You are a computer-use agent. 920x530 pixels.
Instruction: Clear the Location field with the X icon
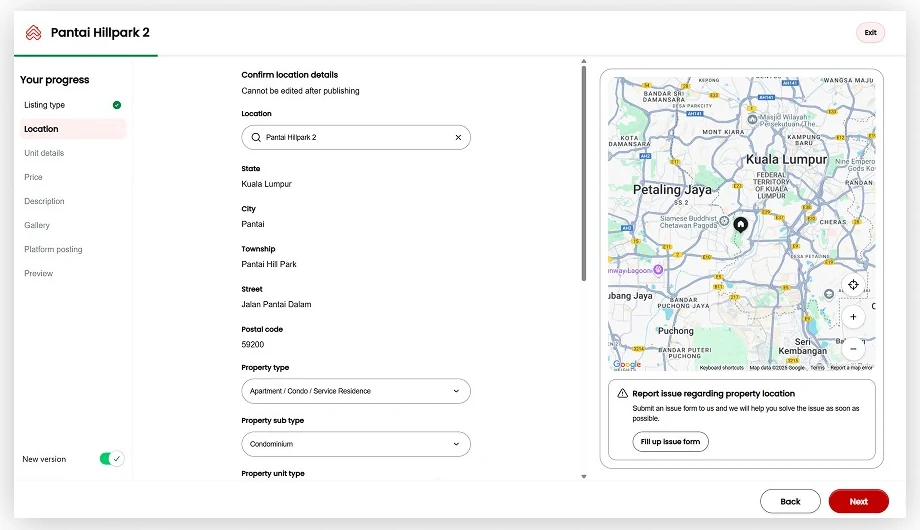pos(458,137)
